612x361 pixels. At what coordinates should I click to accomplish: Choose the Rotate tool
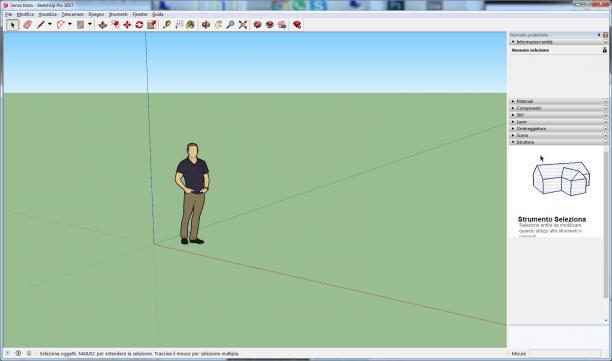tap(139, 25)
